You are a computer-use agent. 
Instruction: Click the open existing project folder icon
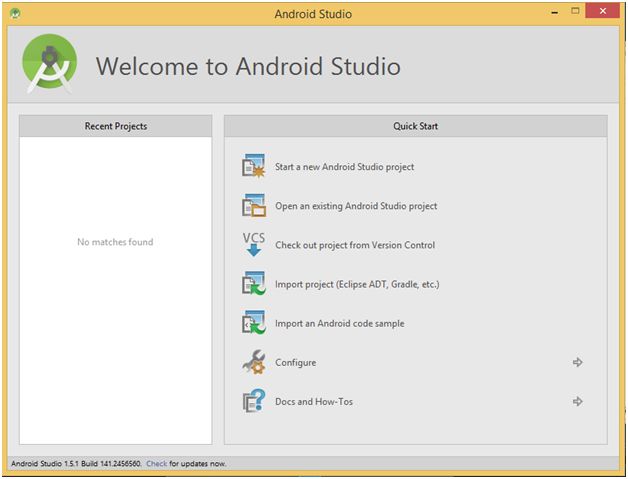tap(254, 205)
